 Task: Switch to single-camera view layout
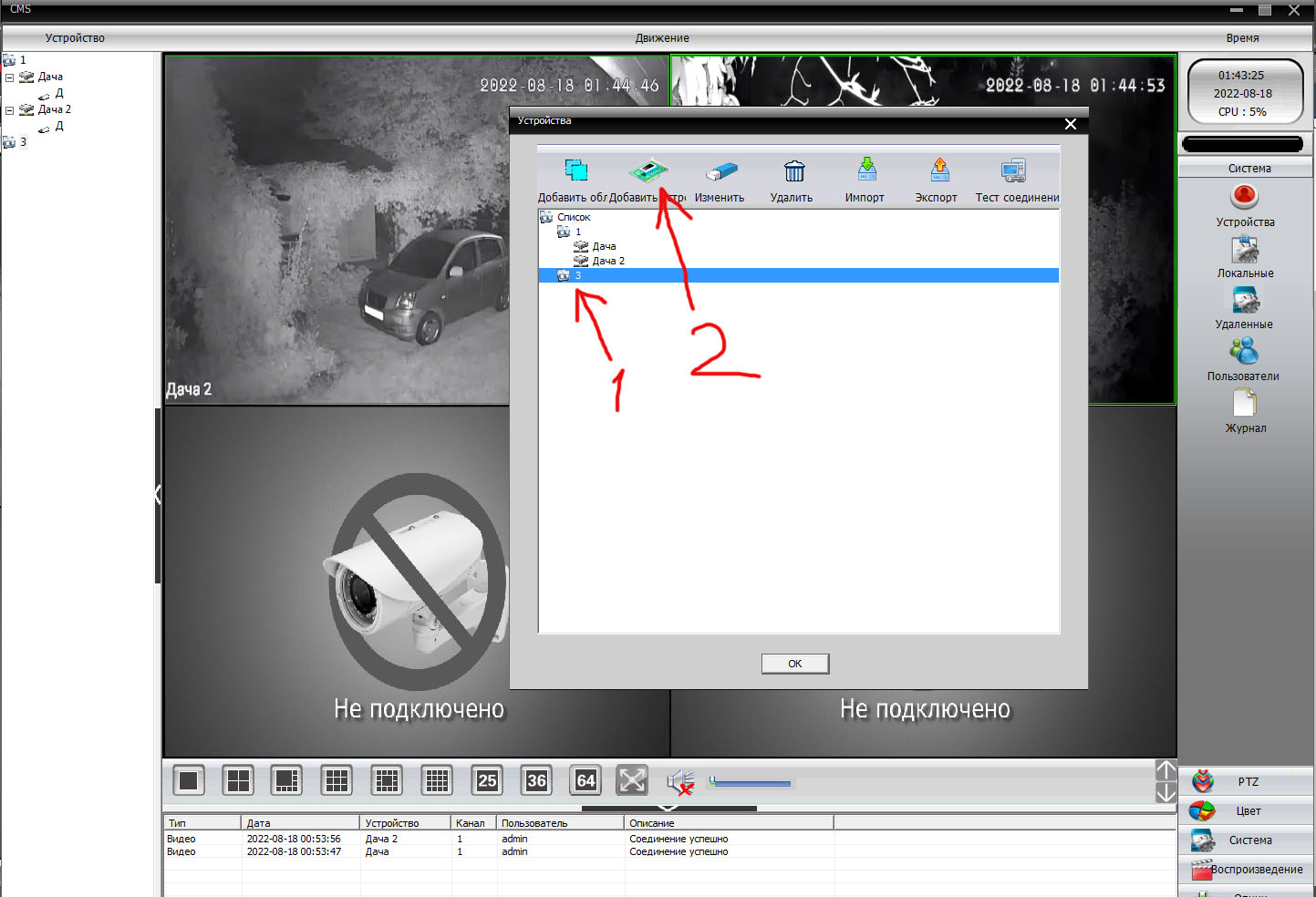click(x=189, y=780)
